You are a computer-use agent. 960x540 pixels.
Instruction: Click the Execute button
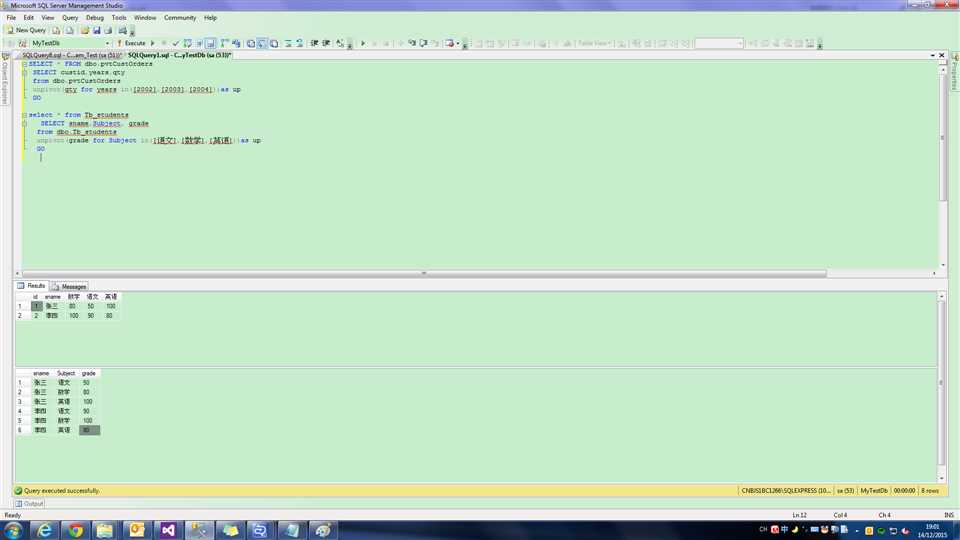click(132, 43)
